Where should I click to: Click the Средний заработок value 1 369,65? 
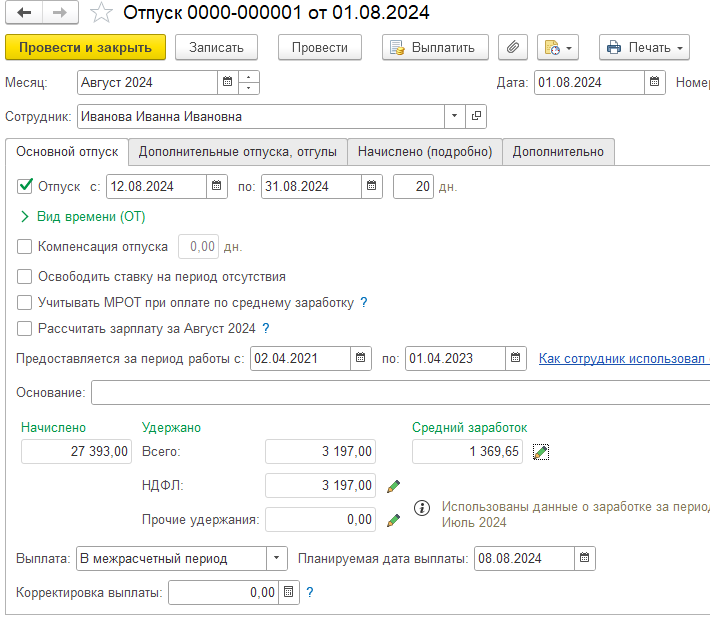pos(467,451)
